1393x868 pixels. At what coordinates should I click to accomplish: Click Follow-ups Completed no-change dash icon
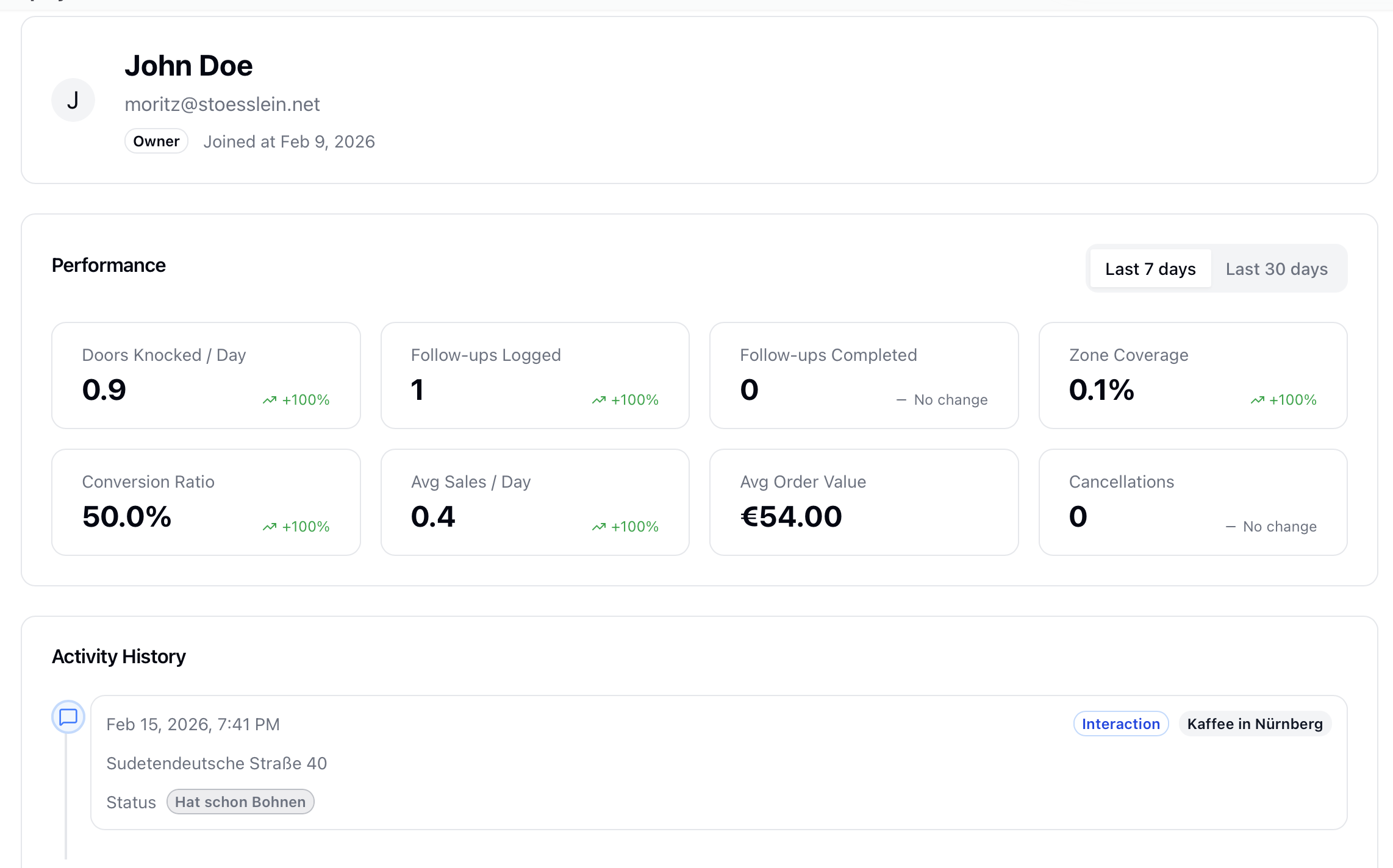point(901,400)
